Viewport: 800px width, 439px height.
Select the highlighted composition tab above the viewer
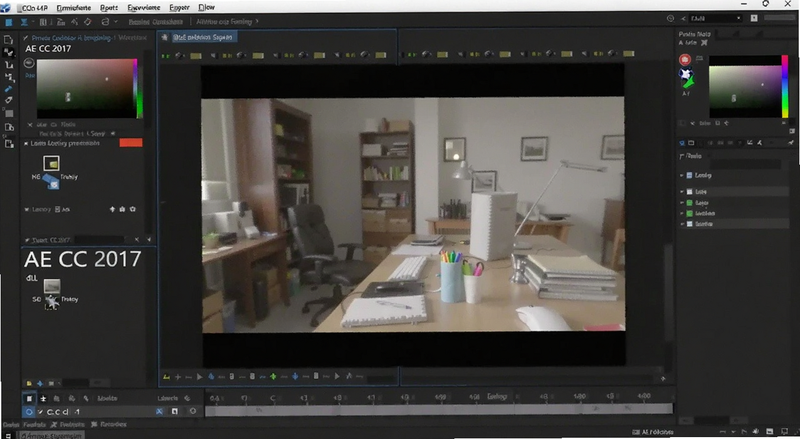[x=204, y=37]
